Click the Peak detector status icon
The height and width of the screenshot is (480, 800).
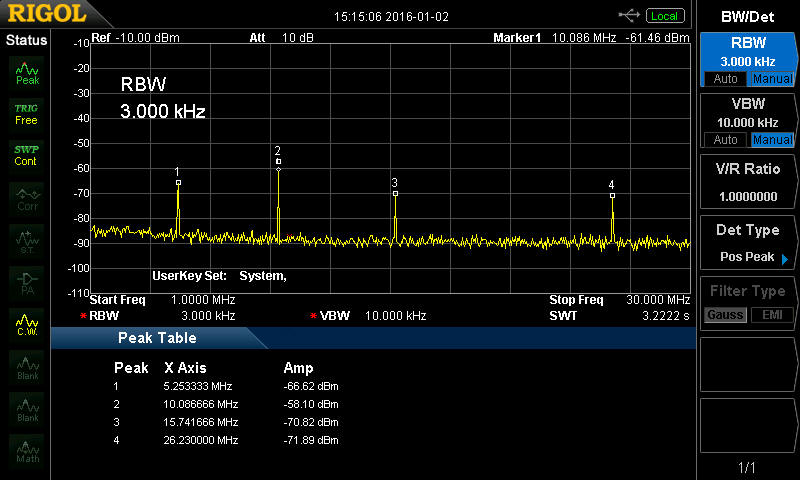27,73
